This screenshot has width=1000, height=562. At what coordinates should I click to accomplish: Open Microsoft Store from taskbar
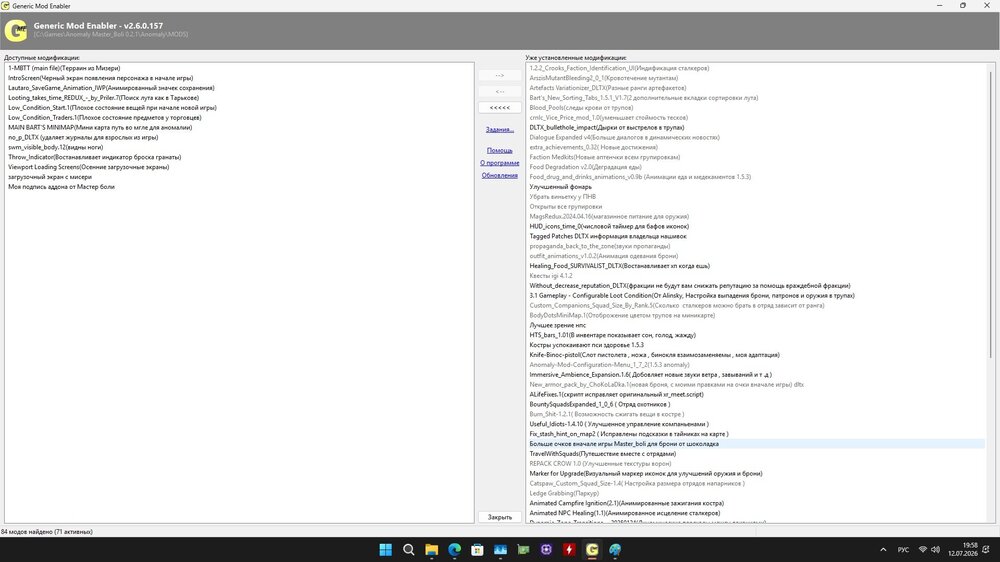click(x=477, y=549)
